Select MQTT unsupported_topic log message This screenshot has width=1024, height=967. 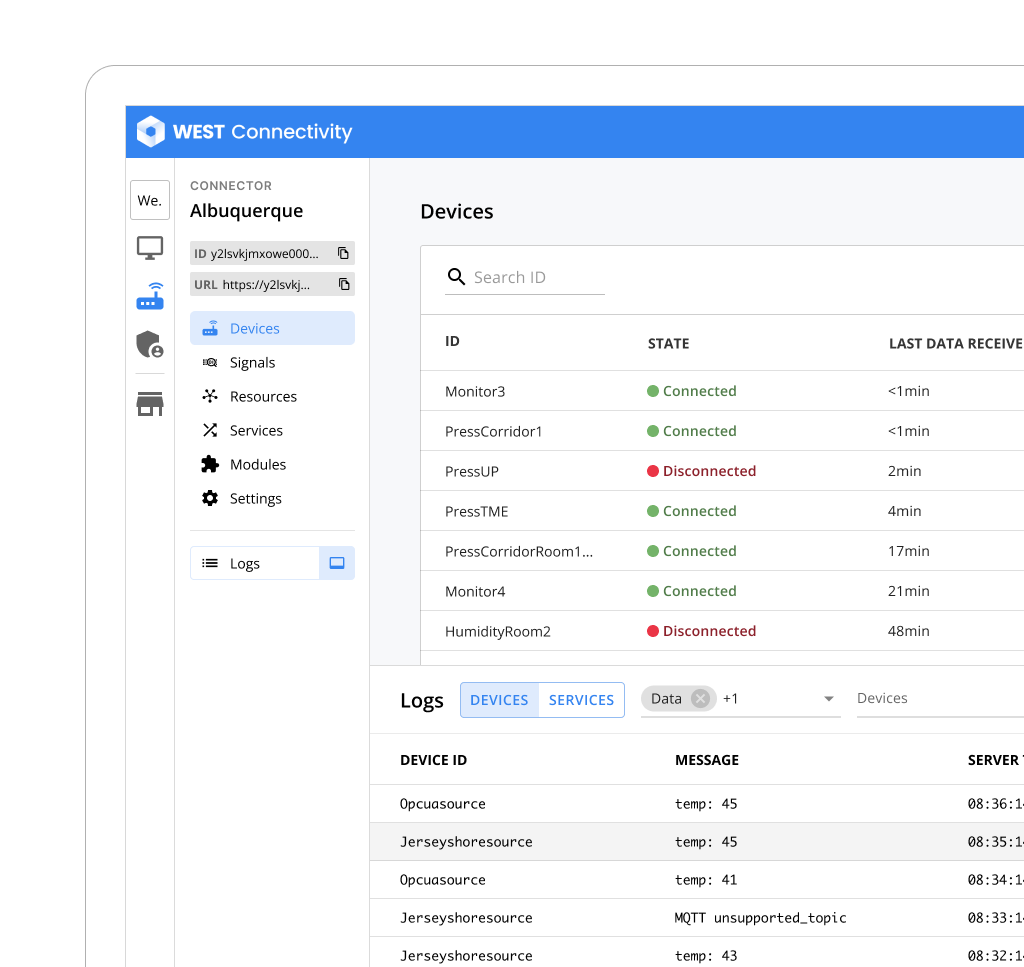click(x=760, y=917)
